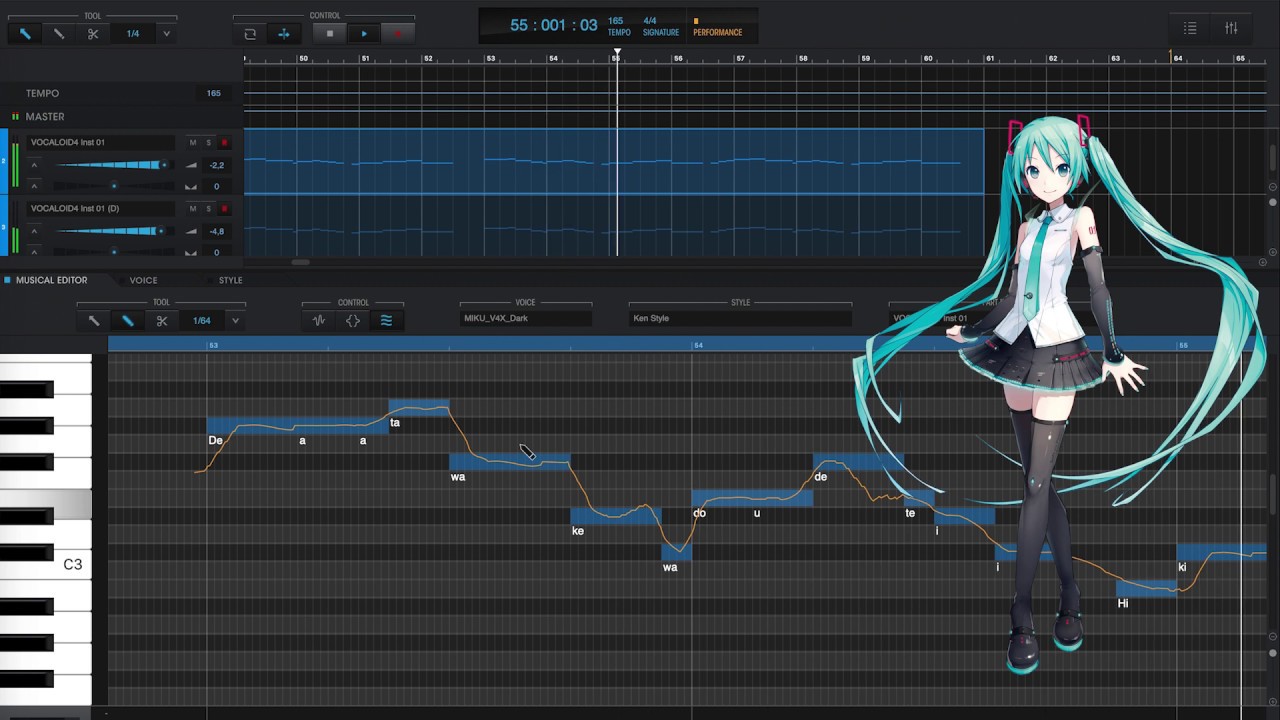Screen dimensions: 1280x720
Task: Switch to the STYLE tab
Action: [x=231, y=280]
